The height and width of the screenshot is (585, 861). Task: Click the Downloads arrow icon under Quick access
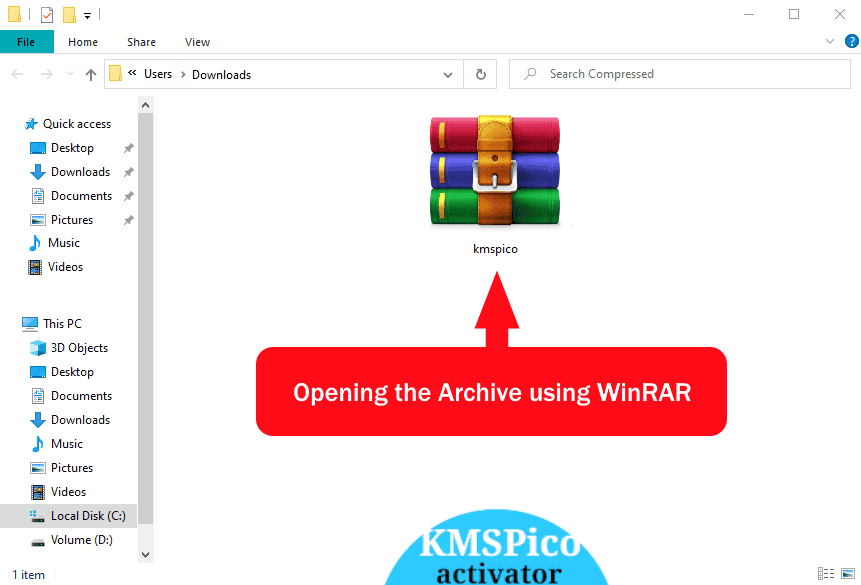38,172
